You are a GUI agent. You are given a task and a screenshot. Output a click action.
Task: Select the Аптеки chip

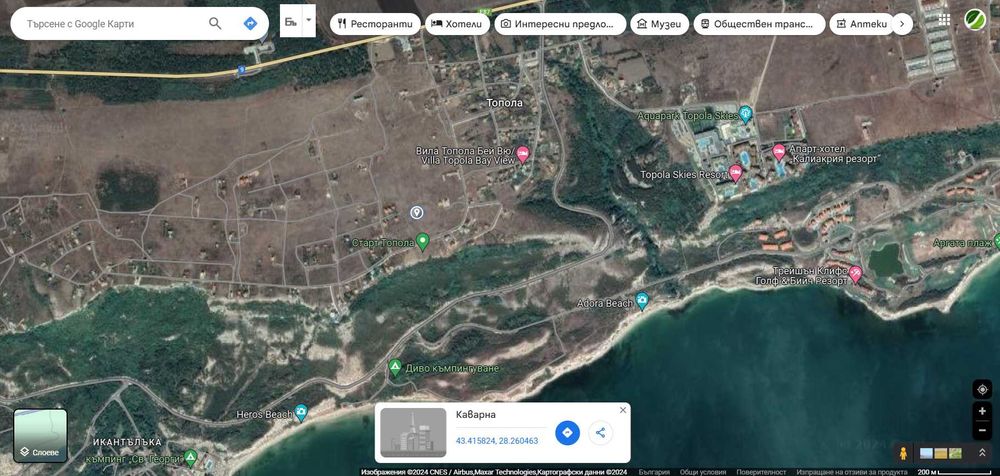click(x=861, y=24)
